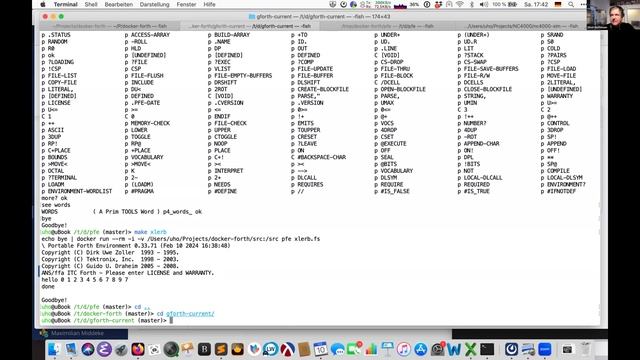This screenshot has width=640, height=360.
Task: Open Microsoft Word from the dock
Action: click(454, 349)
